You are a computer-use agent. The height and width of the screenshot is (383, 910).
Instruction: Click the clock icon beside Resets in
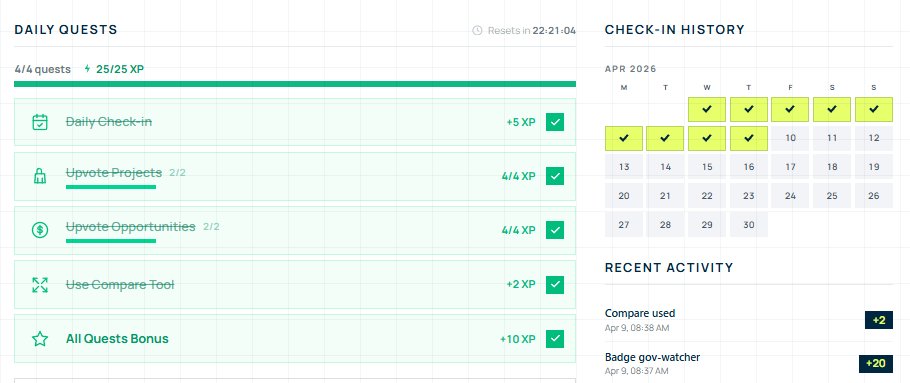tap(477, 30)
